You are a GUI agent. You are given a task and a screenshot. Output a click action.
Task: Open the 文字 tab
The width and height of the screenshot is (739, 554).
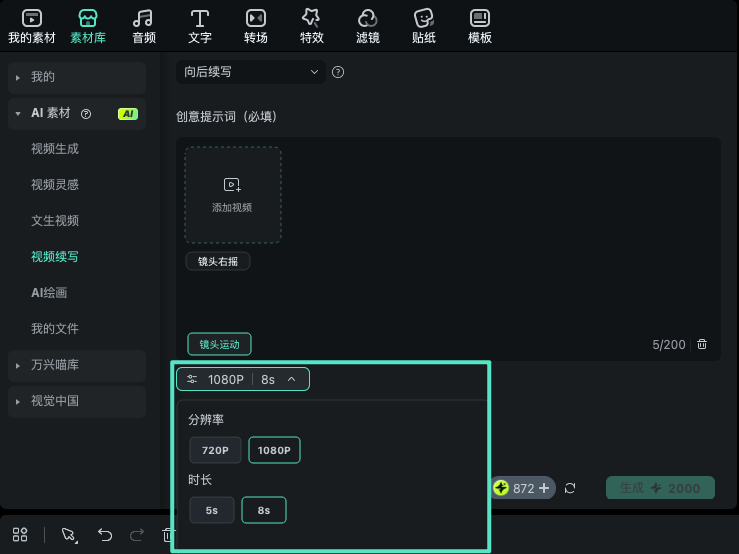(199, 27)
